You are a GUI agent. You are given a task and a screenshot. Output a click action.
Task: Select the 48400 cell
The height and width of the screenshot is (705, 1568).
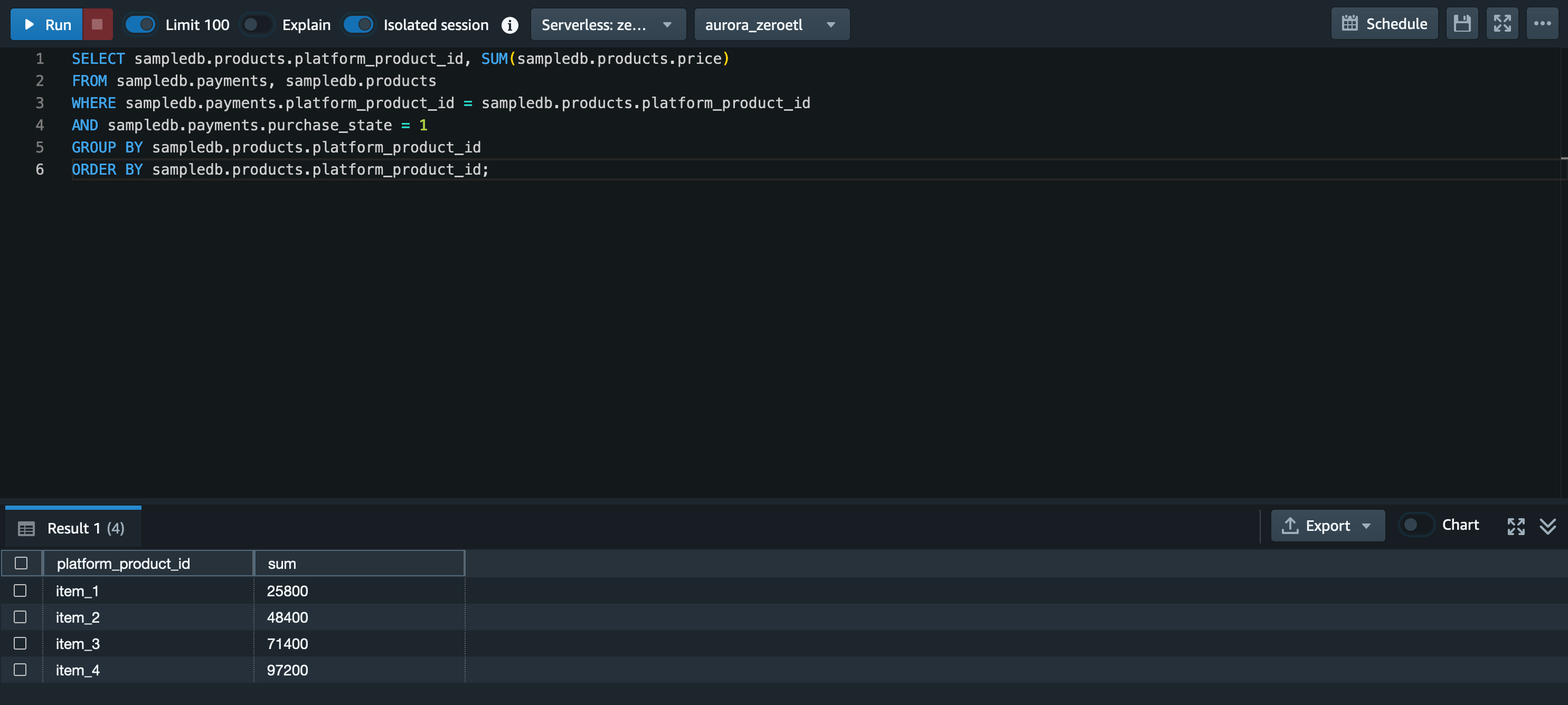(x=359, y=617)
